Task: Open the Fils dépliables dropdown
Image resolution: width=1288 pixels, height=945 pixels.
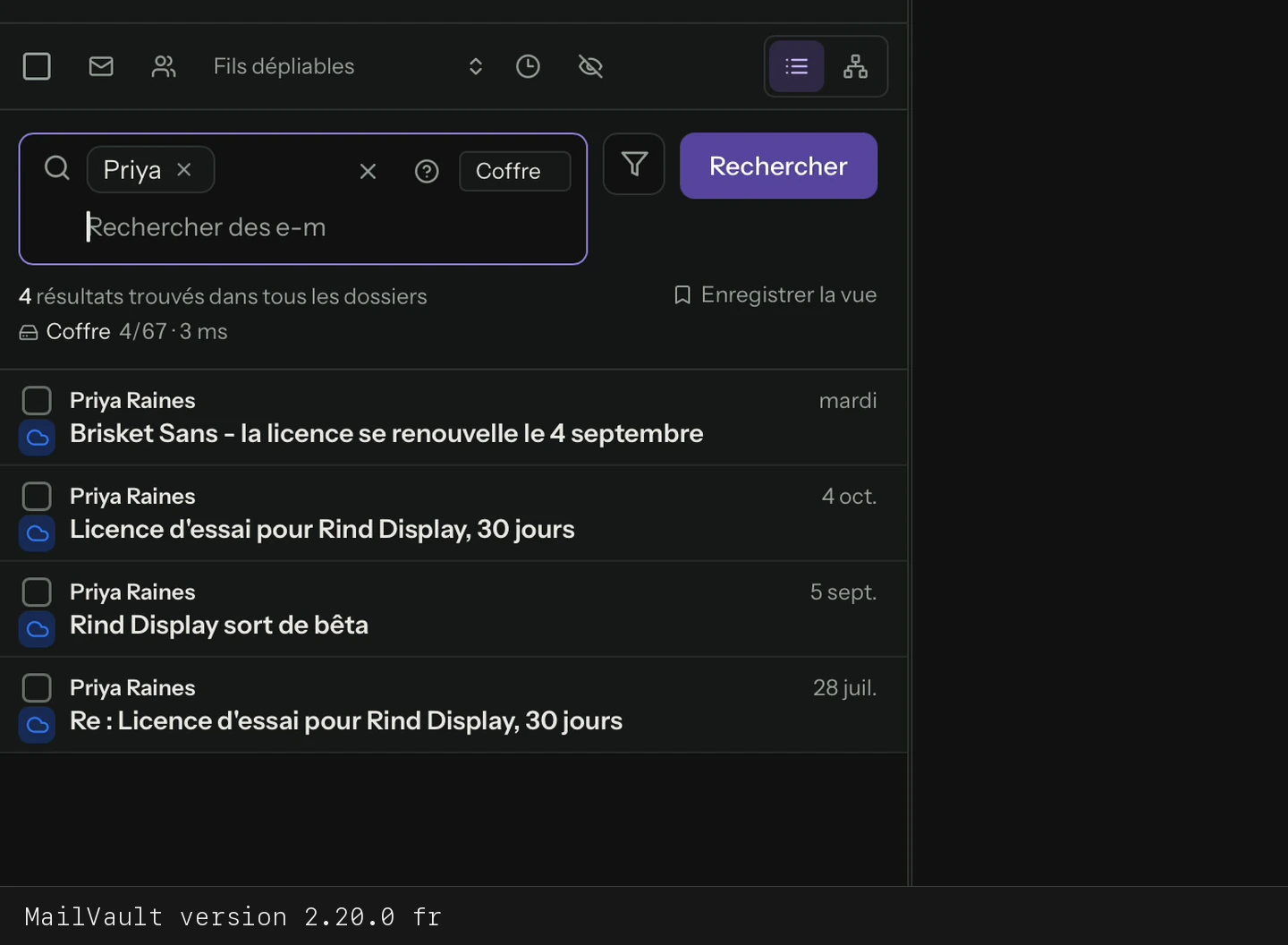Action: click(x=349, y=66)
